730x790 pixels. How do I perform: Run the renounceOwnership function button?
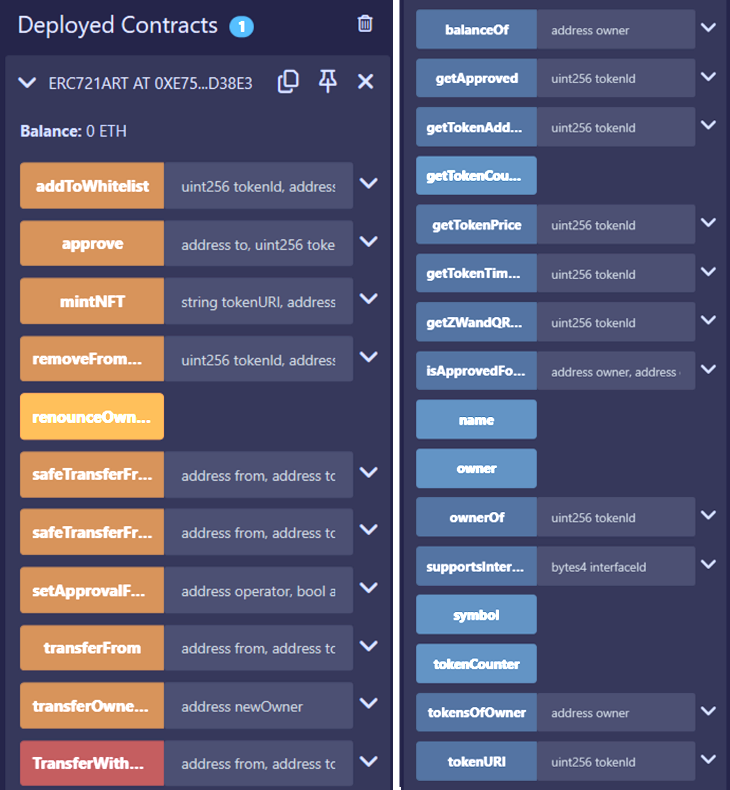click(92, 417)
